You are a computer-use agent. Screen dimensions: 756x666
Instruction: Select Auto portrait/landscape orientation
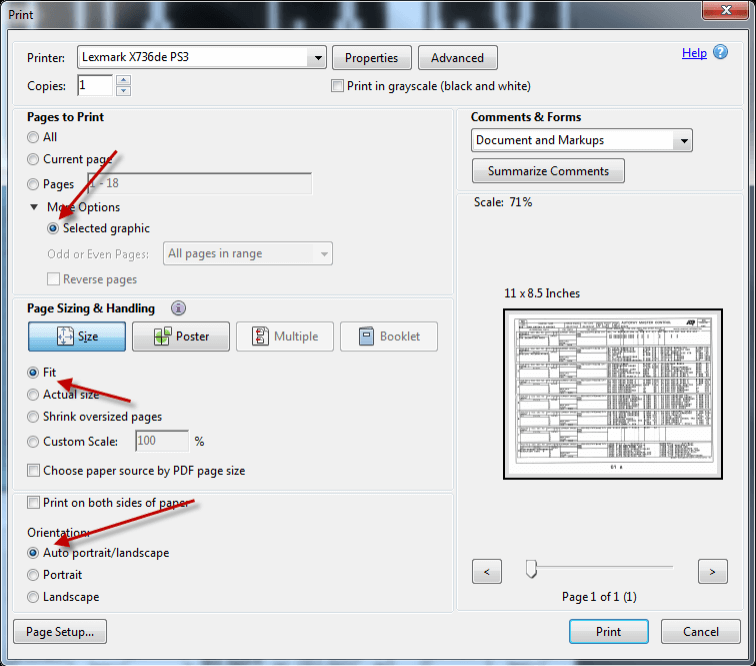[x=33, y=553]
